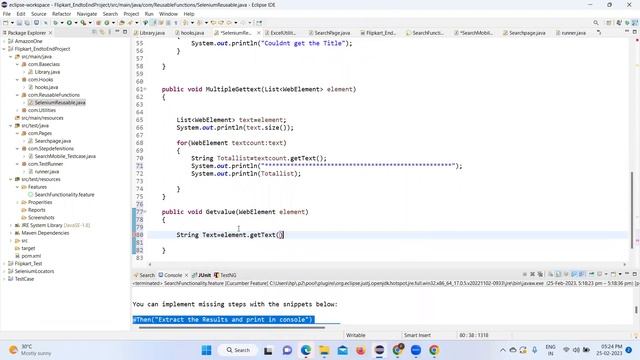Open Microsoft Edge from taskbar

pos(306,350)
